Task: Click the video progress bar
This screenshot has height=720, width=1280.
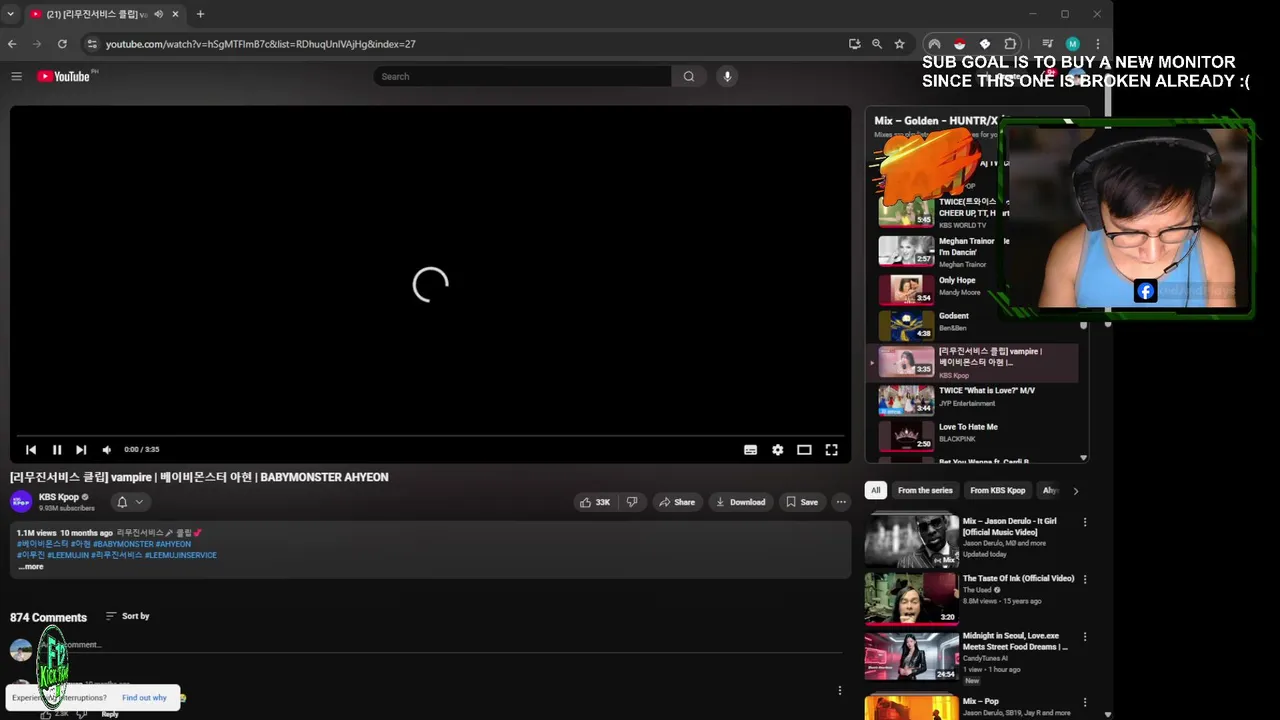Action: pyautogui.click(x=430, y=435)
